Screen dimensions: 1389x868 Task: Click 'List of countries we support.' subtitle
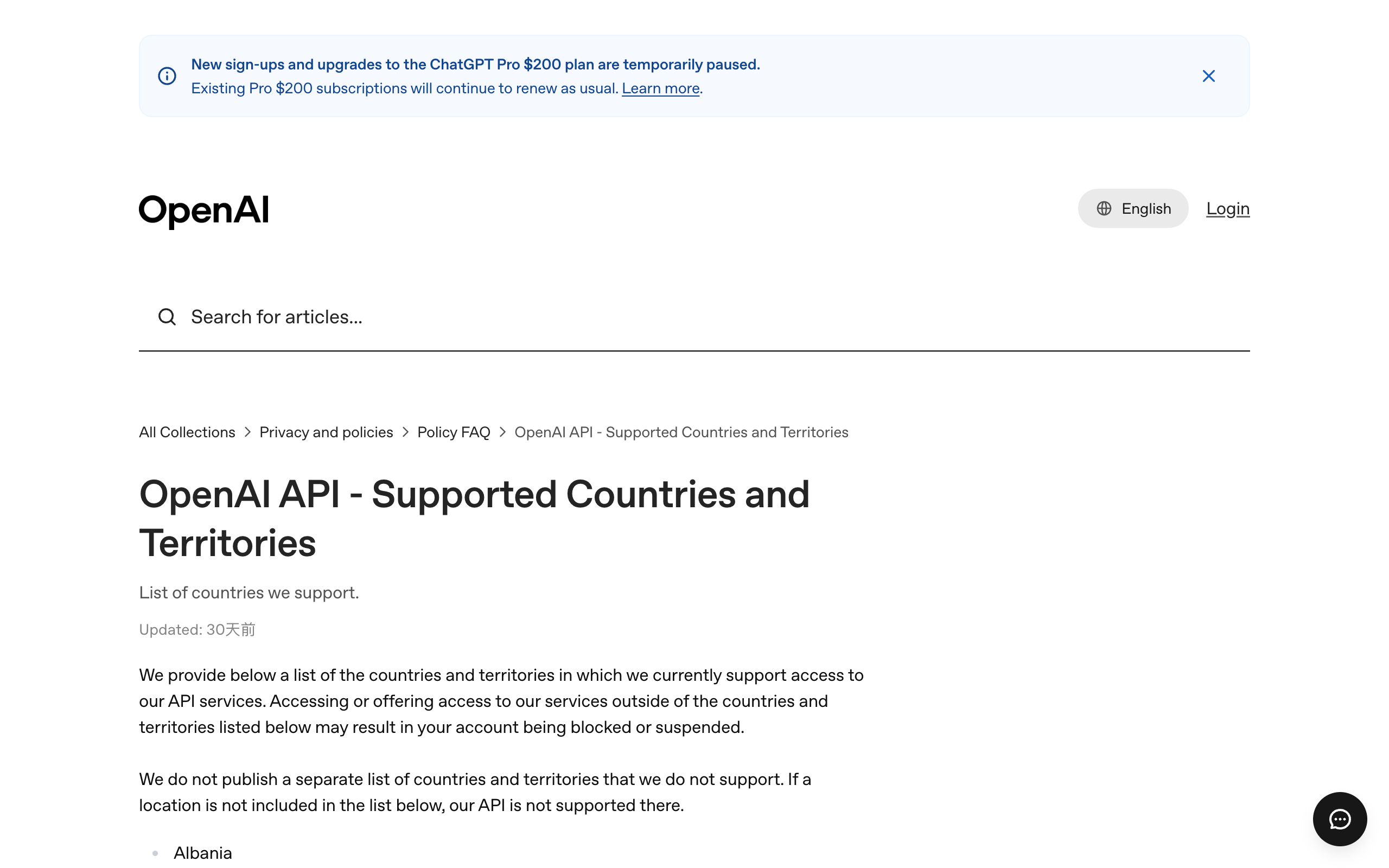249,592
